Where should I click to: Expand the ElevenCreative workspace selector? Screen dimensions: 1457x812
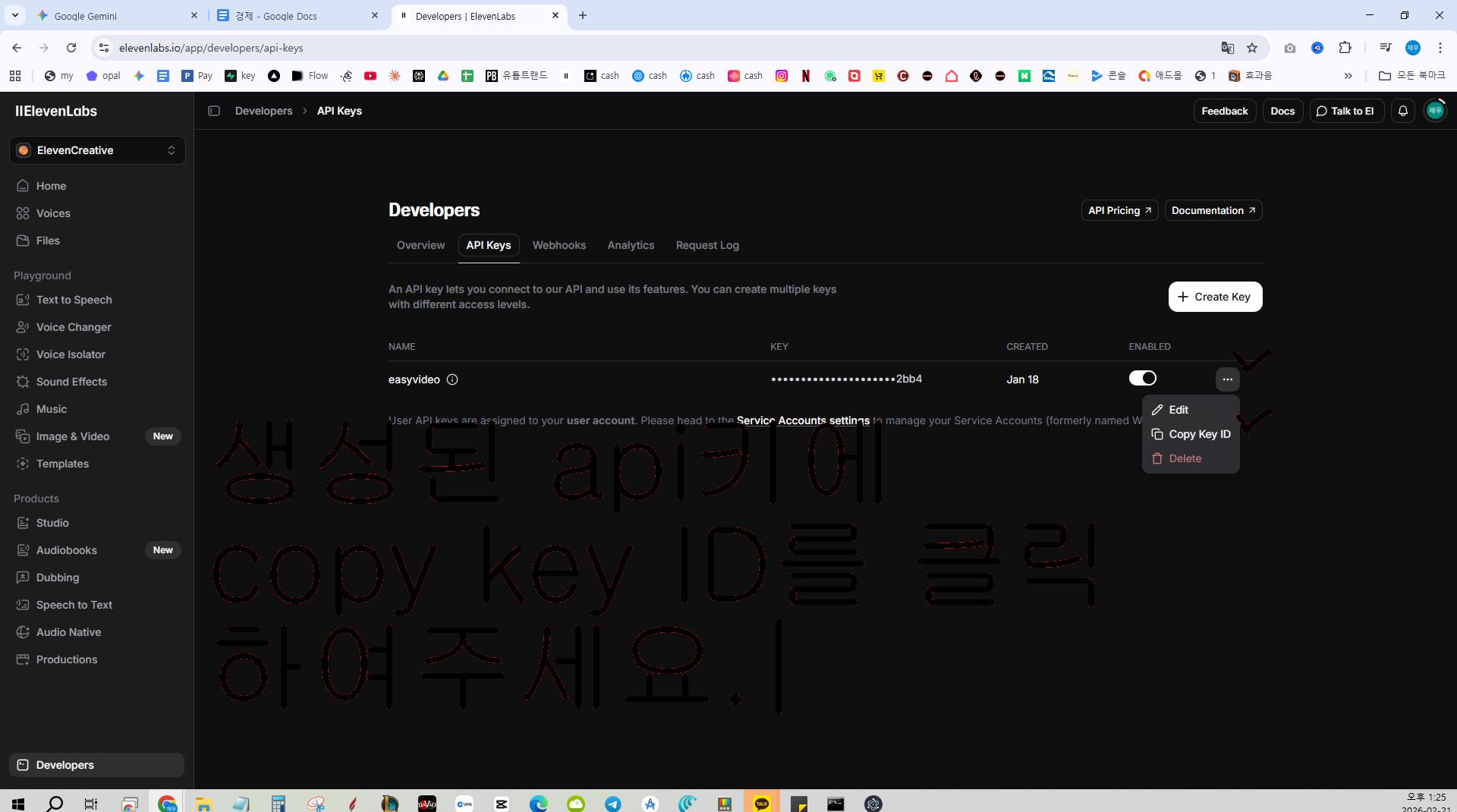[97, 150]
